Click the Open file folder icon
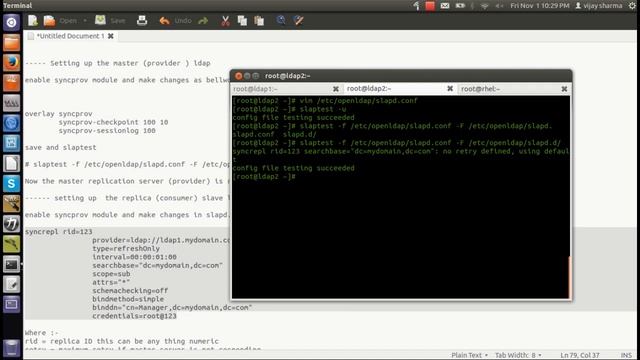Image resolution: width=640 pixels, height=360 pixels. coord(49,20)
